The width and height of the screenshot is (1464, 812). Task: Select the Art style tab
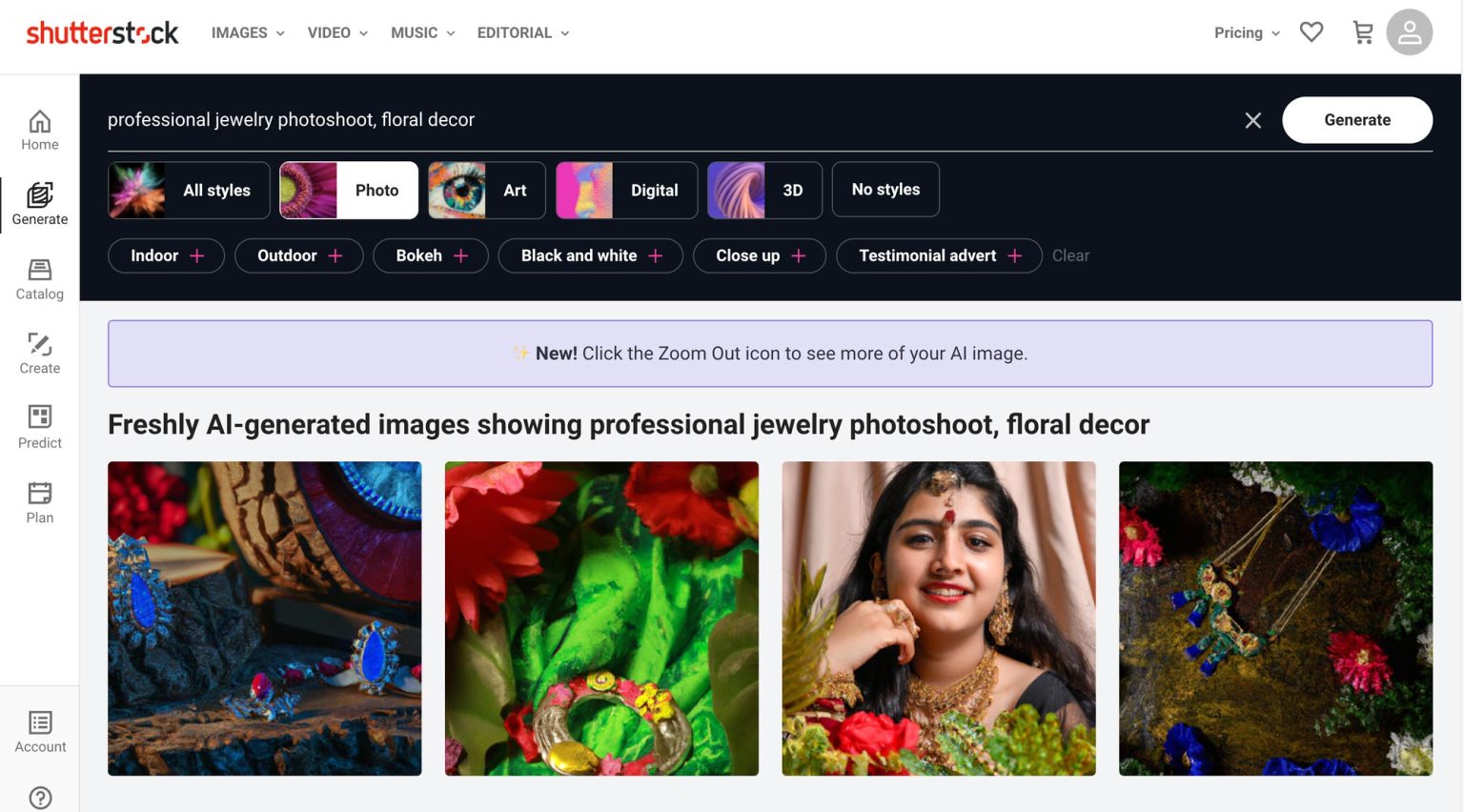tap(487, 191)
